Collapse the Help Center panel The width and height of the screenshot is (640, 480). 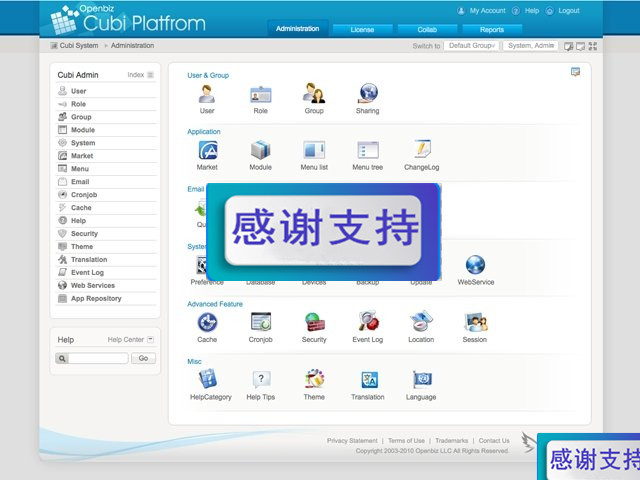click(150, 339)
